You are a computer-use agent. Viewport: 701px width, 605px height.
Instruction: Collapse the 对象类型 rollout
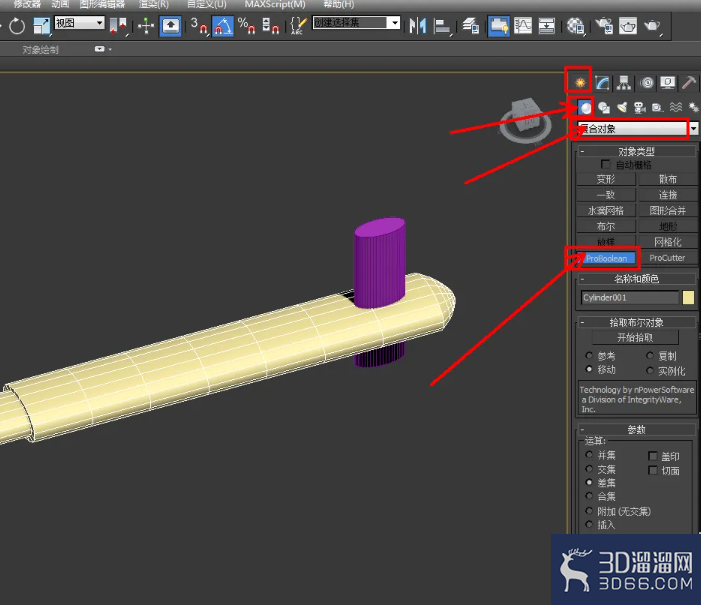click(x=636, y=152)
